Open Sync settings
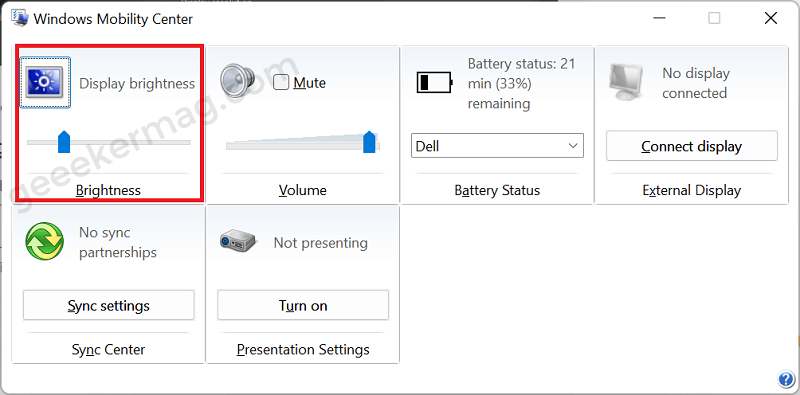 click(x=109, y=305)
